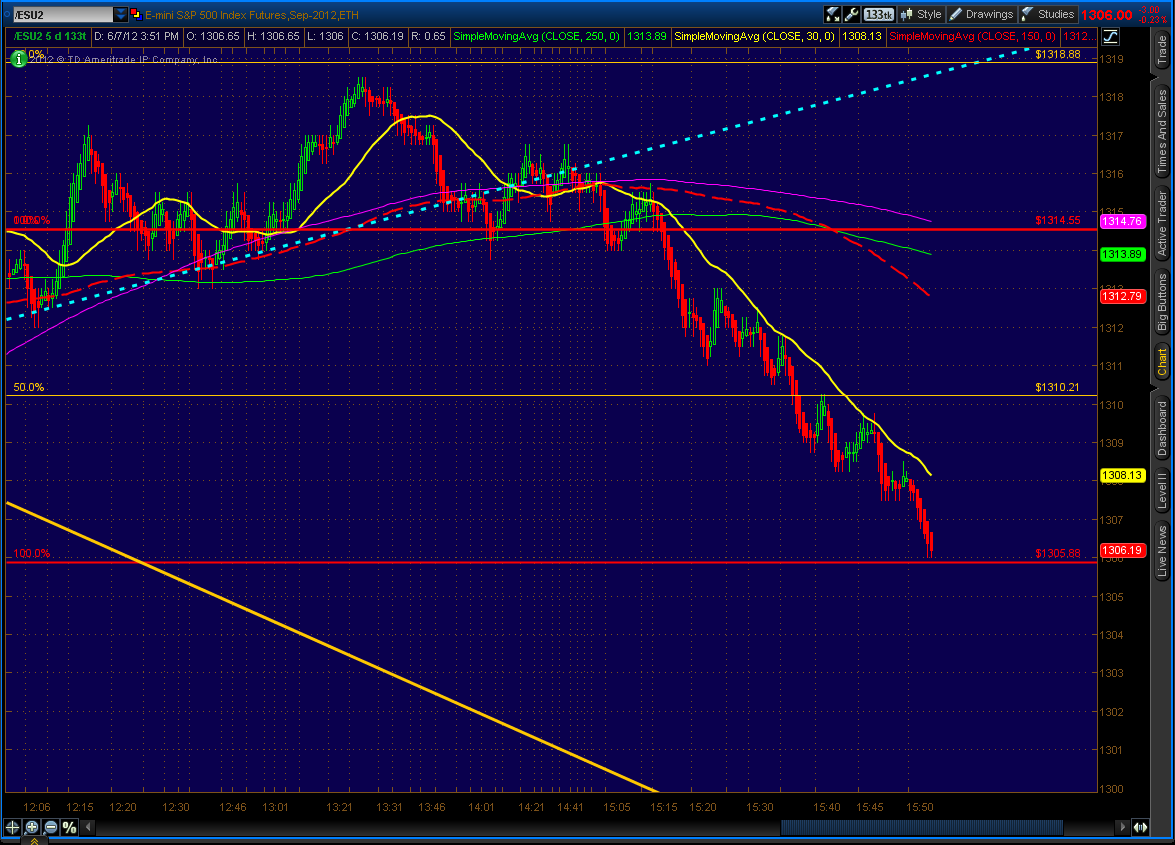The width and height of the screenshot is (1175, 845).
Task: Click the H: 1306.65 high value
Action: coord(273,36)
